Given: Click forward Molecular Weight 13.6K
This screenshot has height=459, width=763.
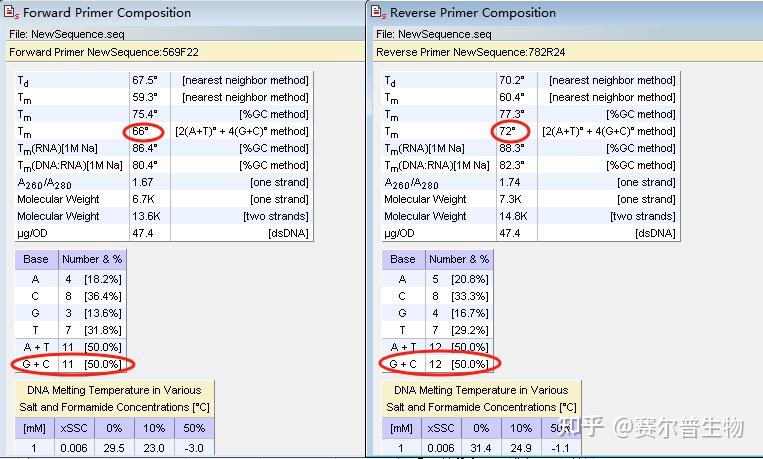Looking at the screenshot, I should tap(146, 217).
